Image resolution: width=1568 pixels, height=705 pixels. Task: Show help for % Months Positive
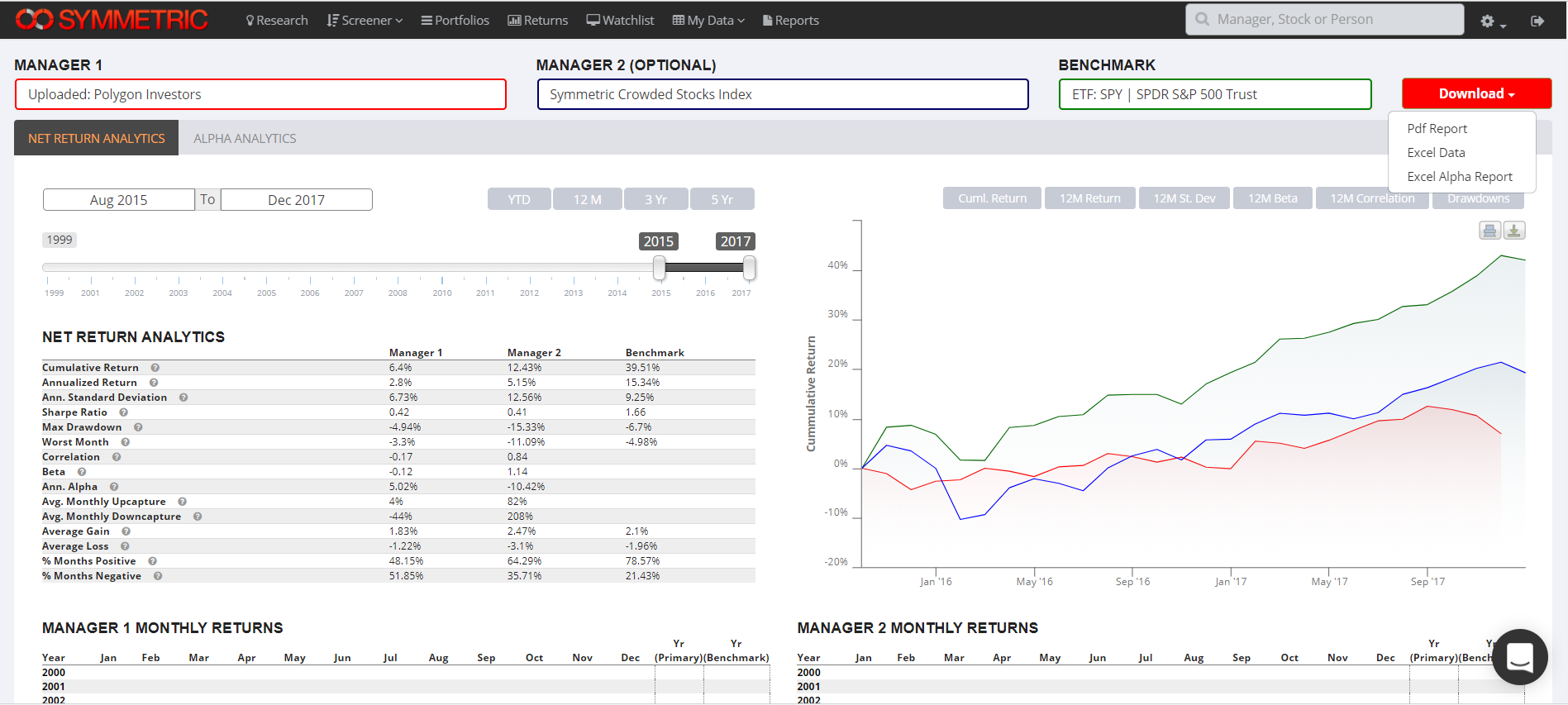(x=152, y=561)
